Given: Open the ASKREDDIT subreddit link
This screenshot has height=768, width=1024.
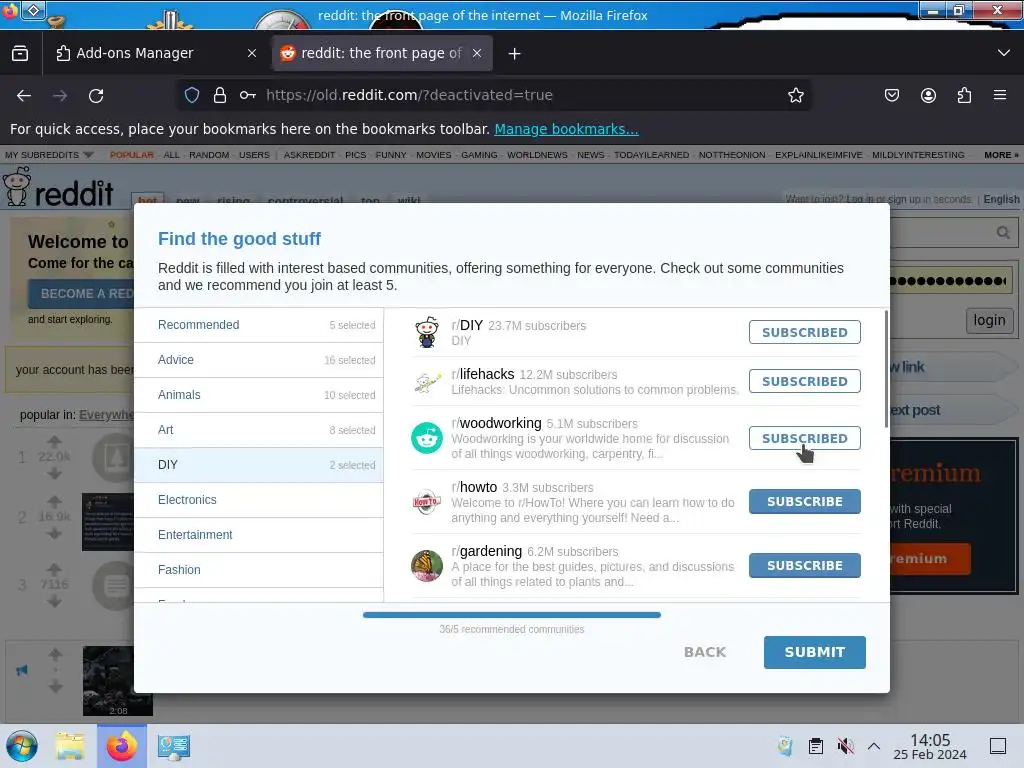Looking at the screenshot, I should (309, 155).
